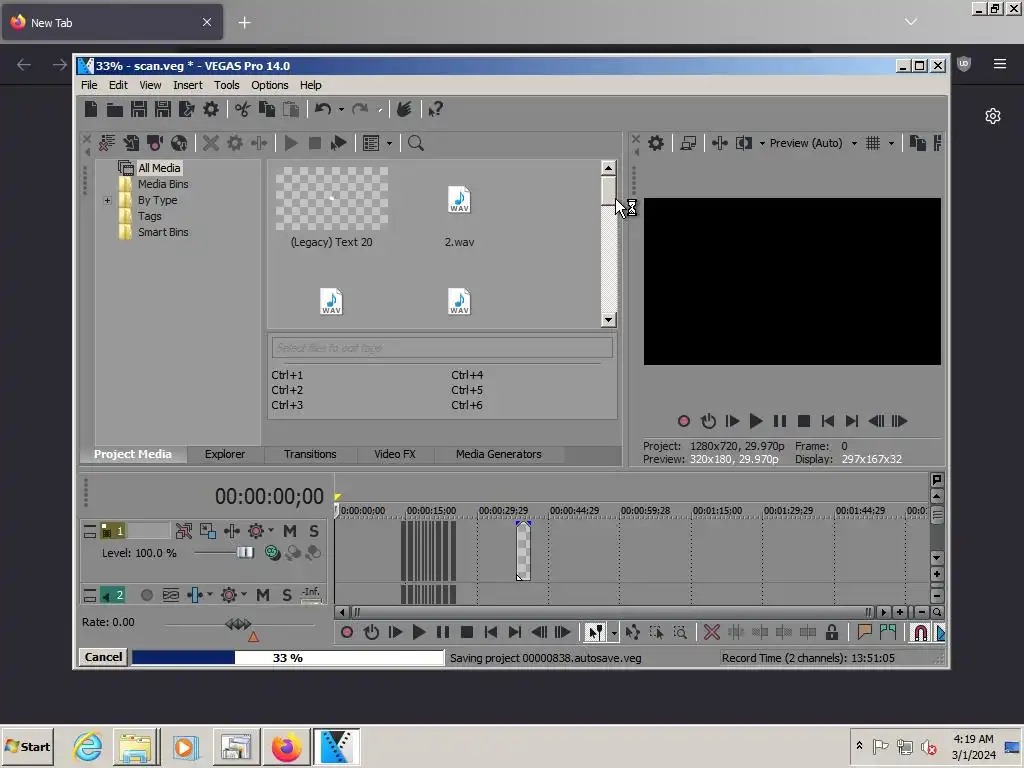Toggle Solo on audio track 2
Viewport: 1024px width, 768px height.
287,595
